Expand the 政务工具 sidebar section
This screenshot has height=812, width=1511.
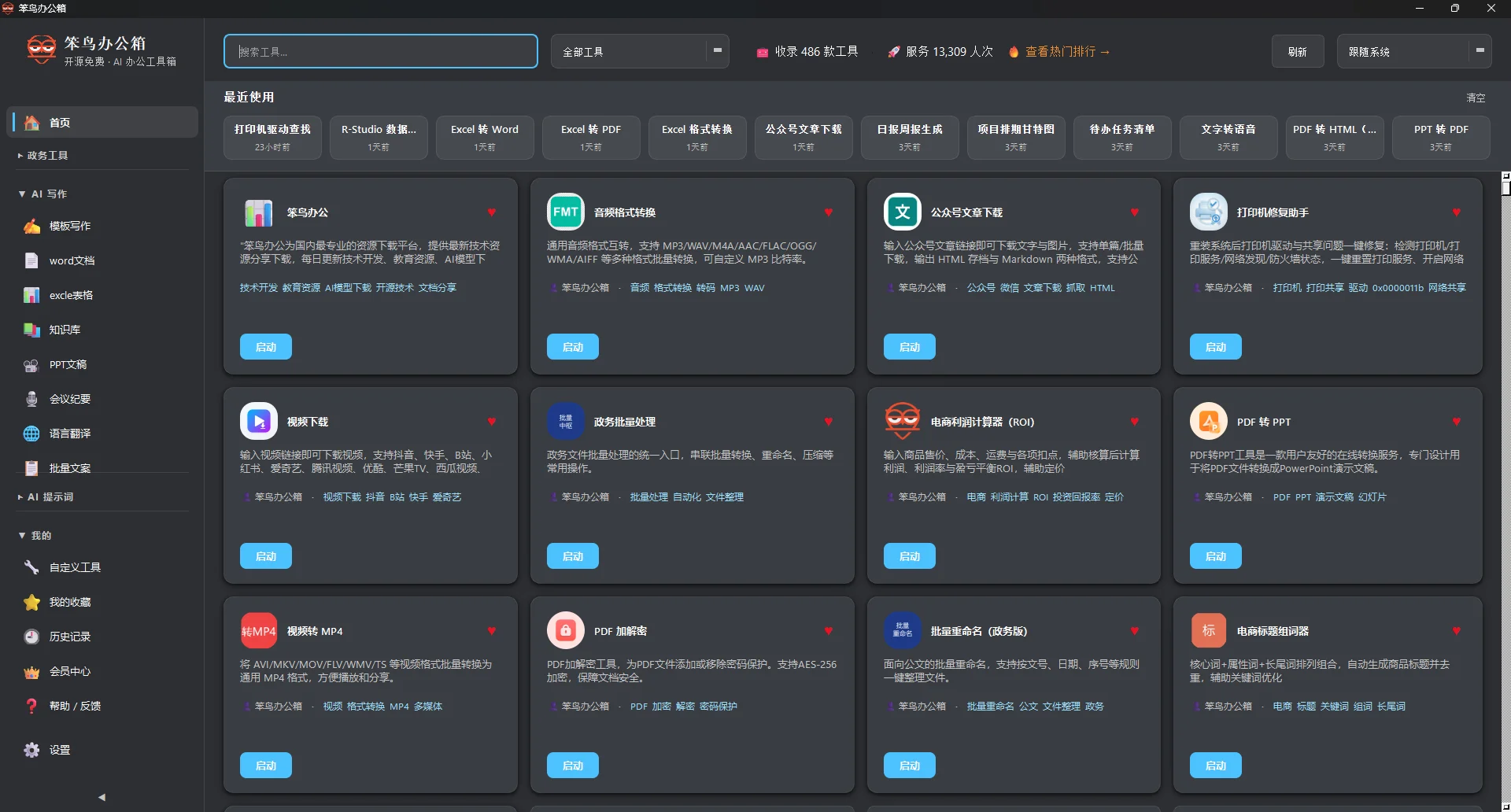47,156
